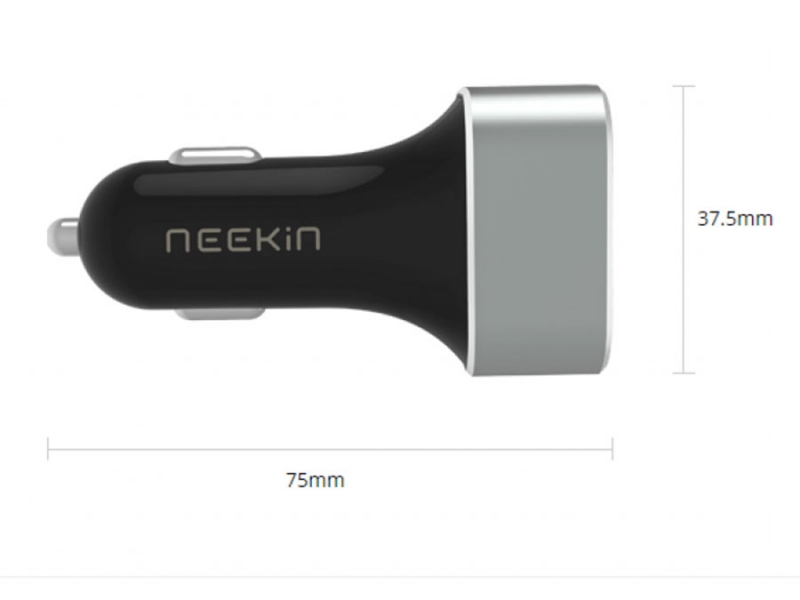The image size is (800, 600).
Task: Click the top silver spring contact clip
Action: (215, 156)
